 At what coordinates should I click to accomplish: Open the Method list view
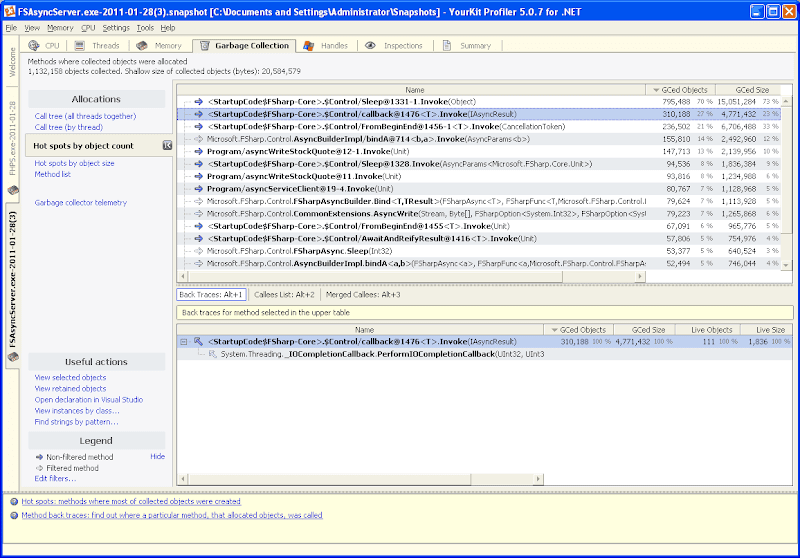click(53, 174)
